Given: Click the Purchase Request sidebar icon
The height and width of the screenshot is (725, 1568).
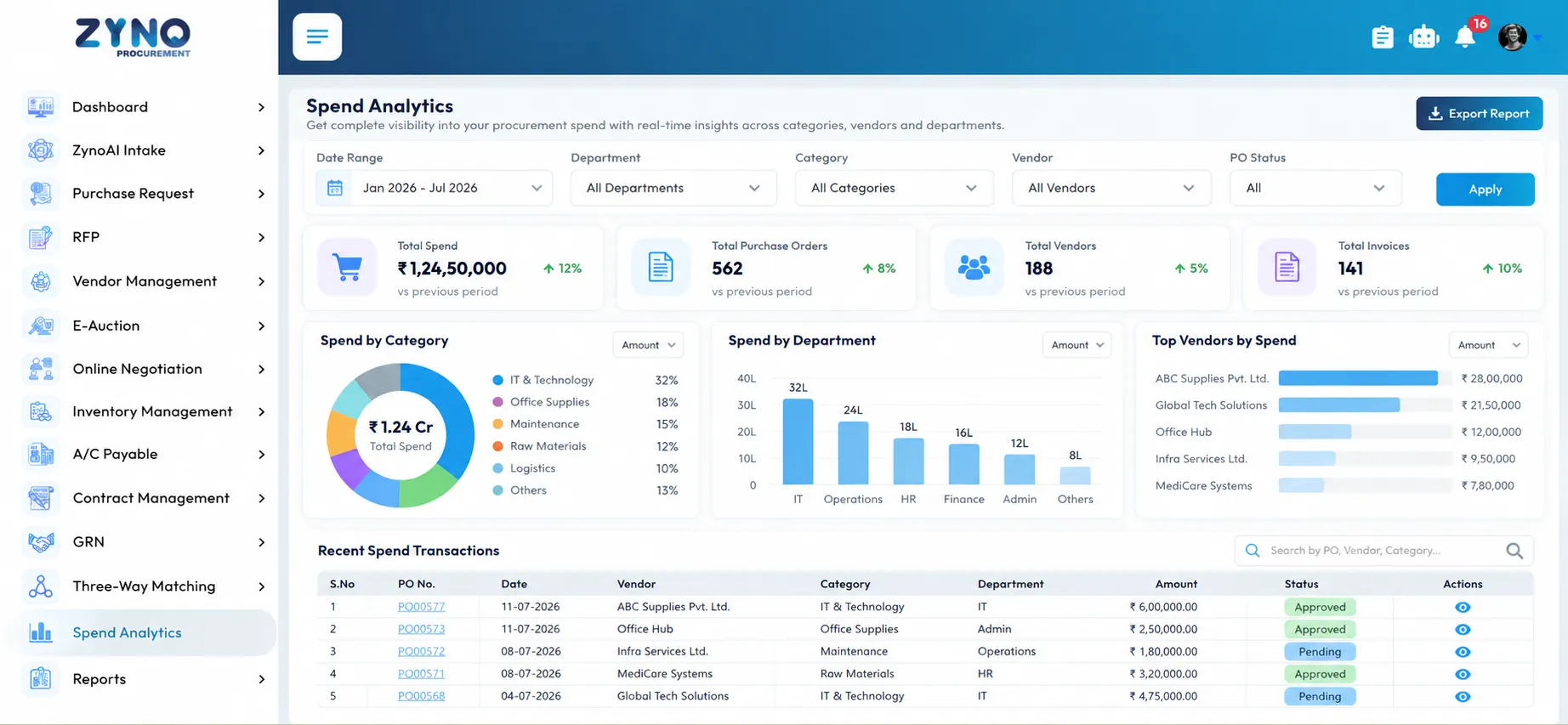Looking at the screenshot, I should (x=41, y=194).
